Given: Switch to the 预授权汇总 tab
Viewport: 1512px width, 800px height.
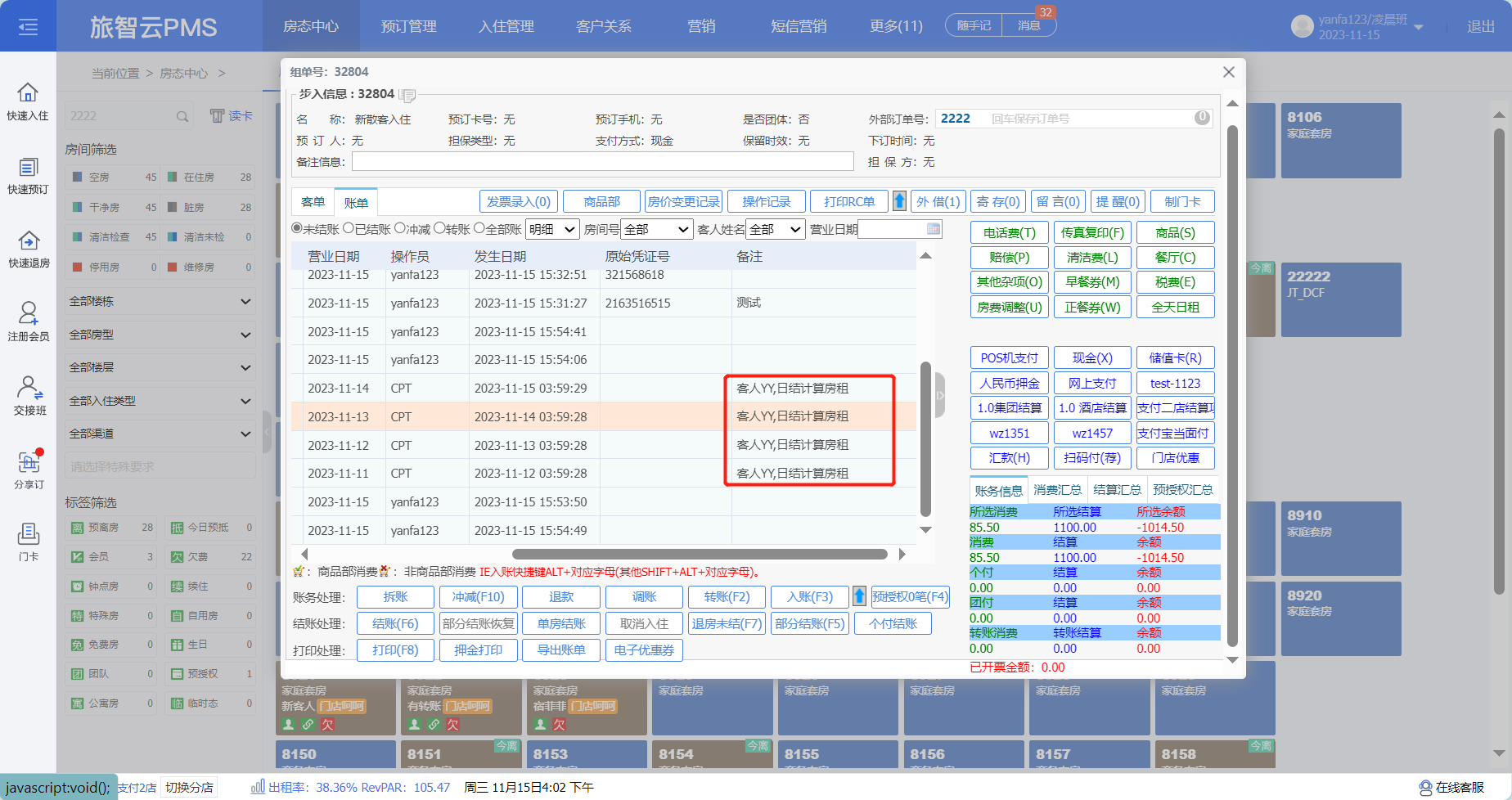Looking at the screenshot, I should (x=1183, y=490).
